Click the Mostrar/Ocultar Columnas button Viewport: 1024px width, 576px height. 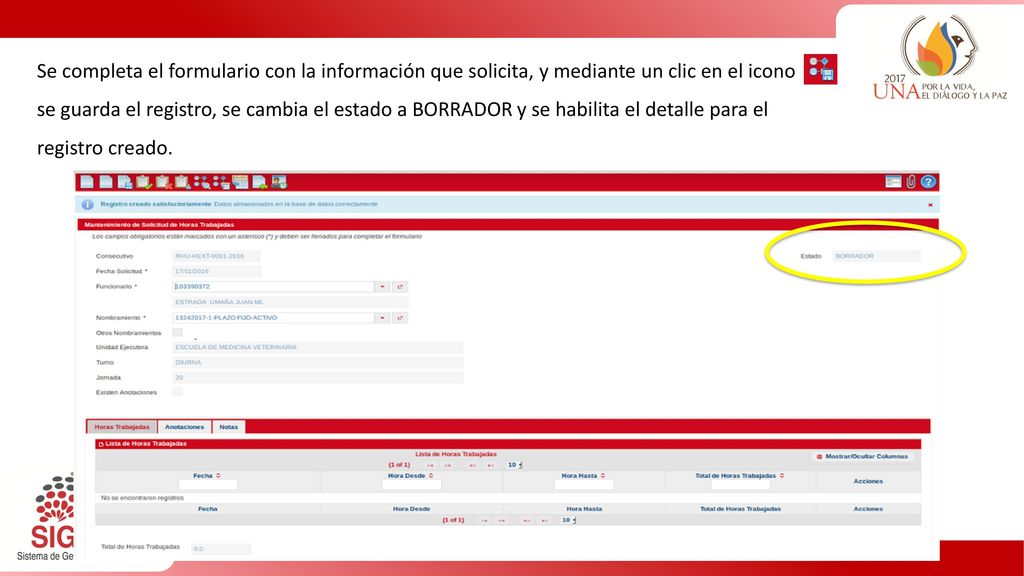click(862, 456)
